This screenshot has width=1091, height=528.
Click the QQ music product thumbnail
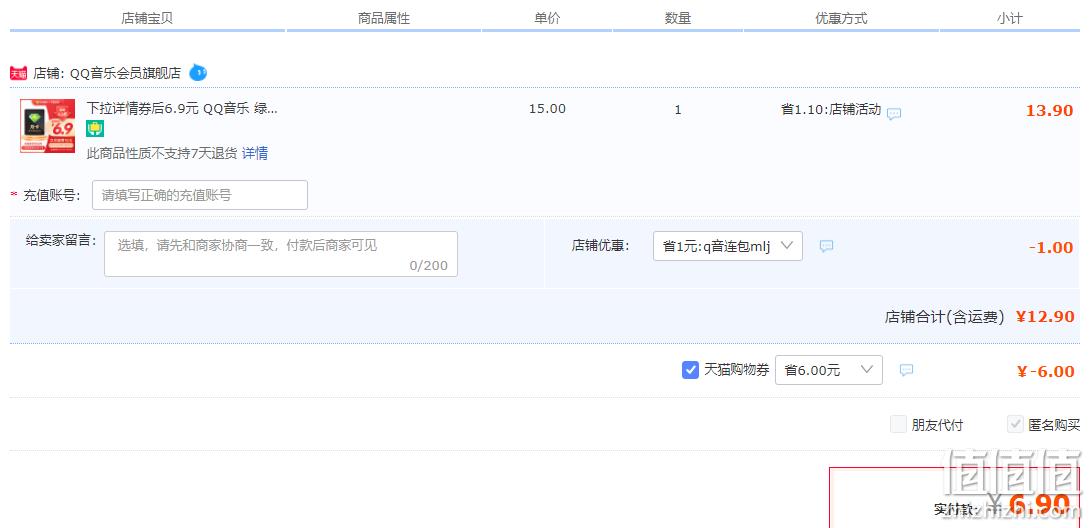47,126
